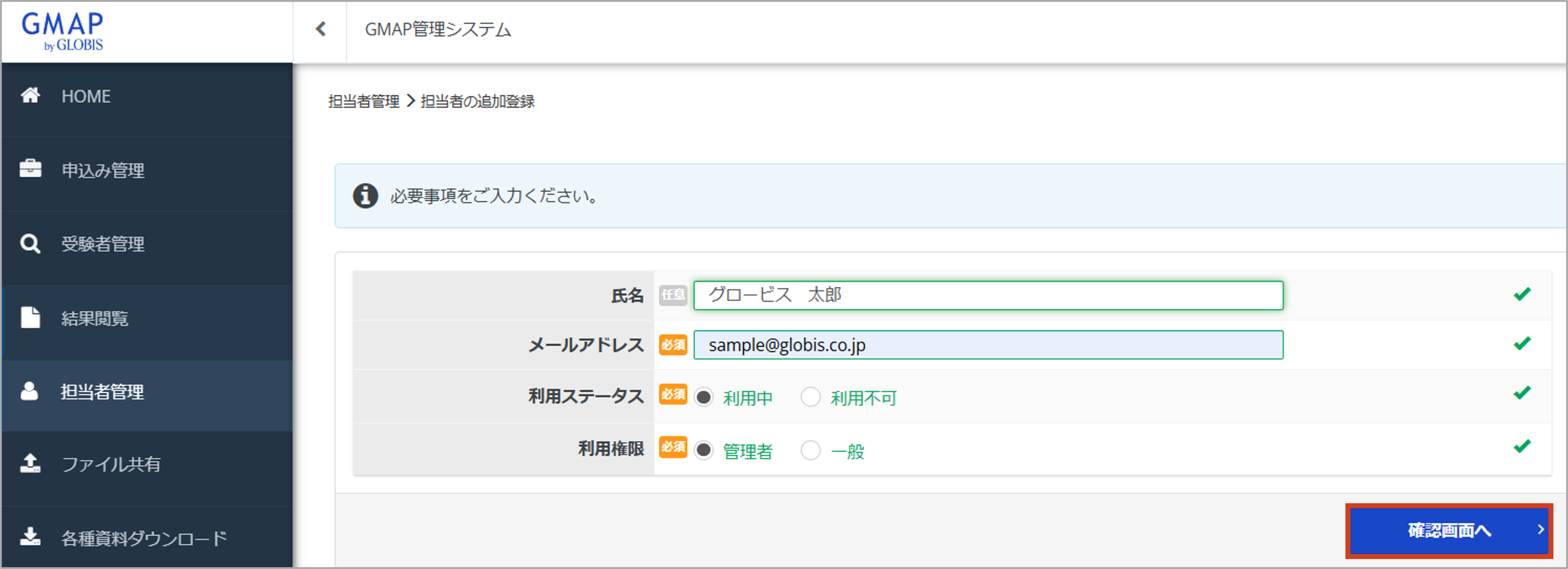Click 担当者管理 breadcrumb link
The image size is (1568, 569).
363,101
